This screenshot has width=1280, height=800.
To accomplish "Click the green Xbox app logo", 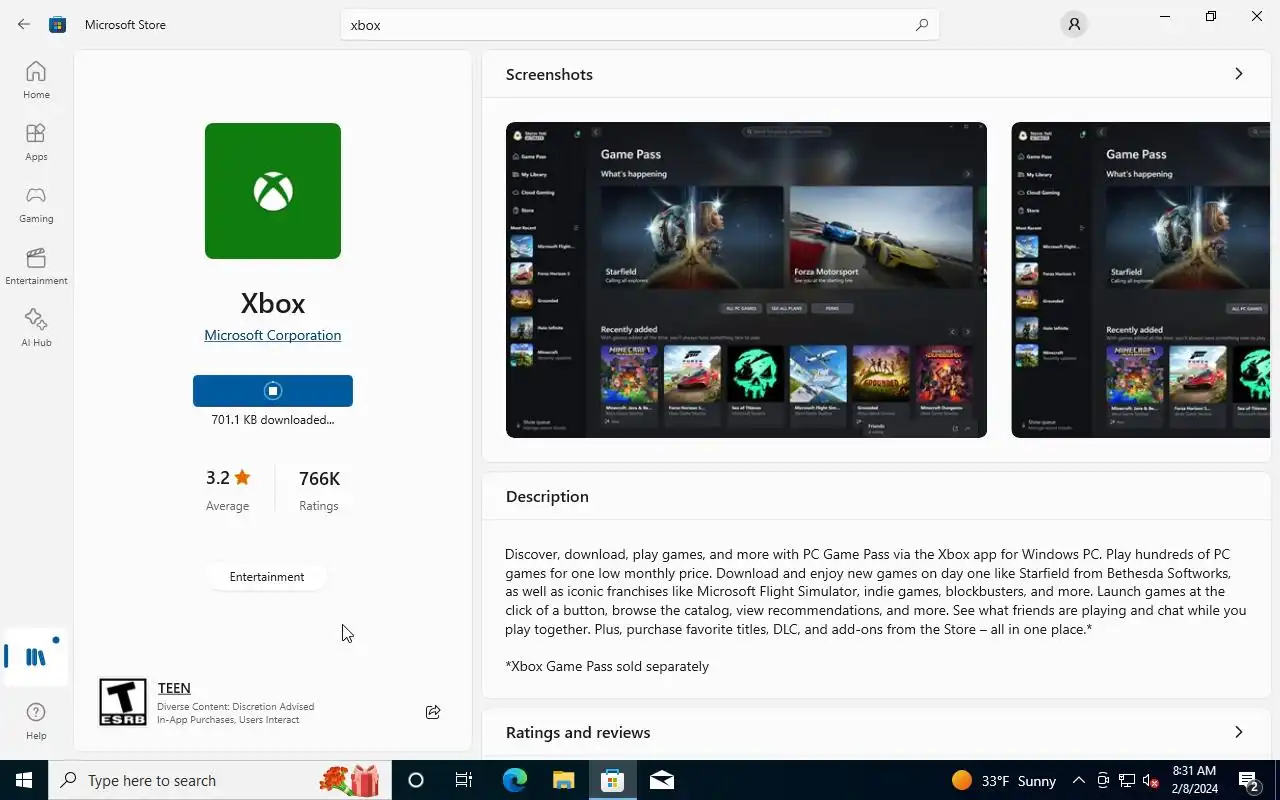I will point(273,191).
